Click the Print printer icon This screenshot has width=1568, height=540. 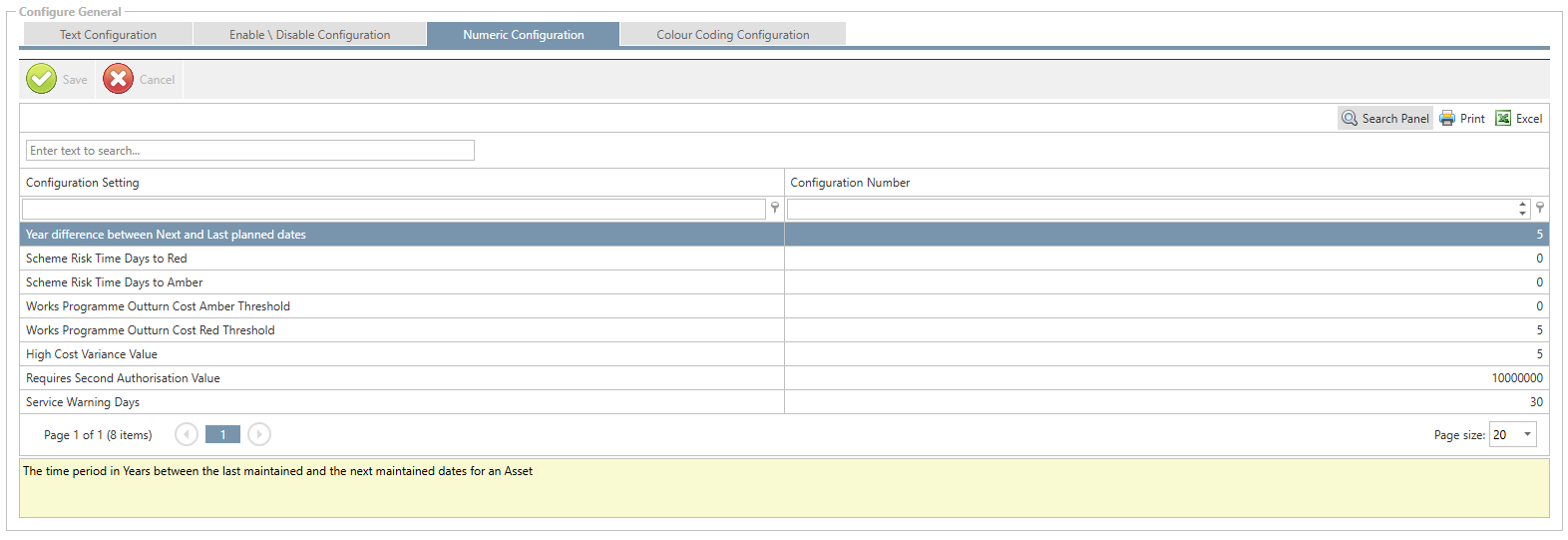click(x=1447, y=118)
